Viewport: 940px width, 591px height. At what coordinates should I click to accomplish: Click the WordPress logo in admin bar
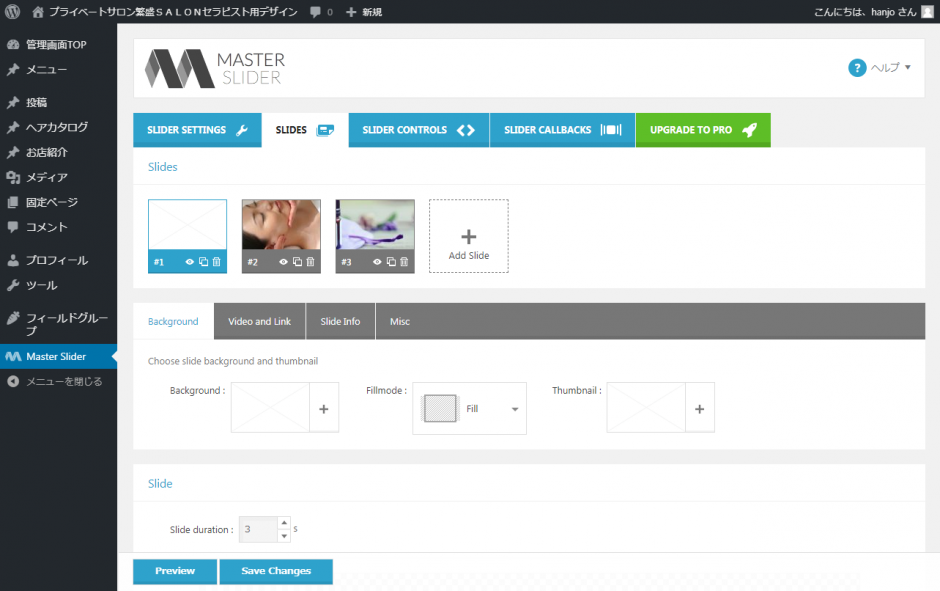coord(13,12)
